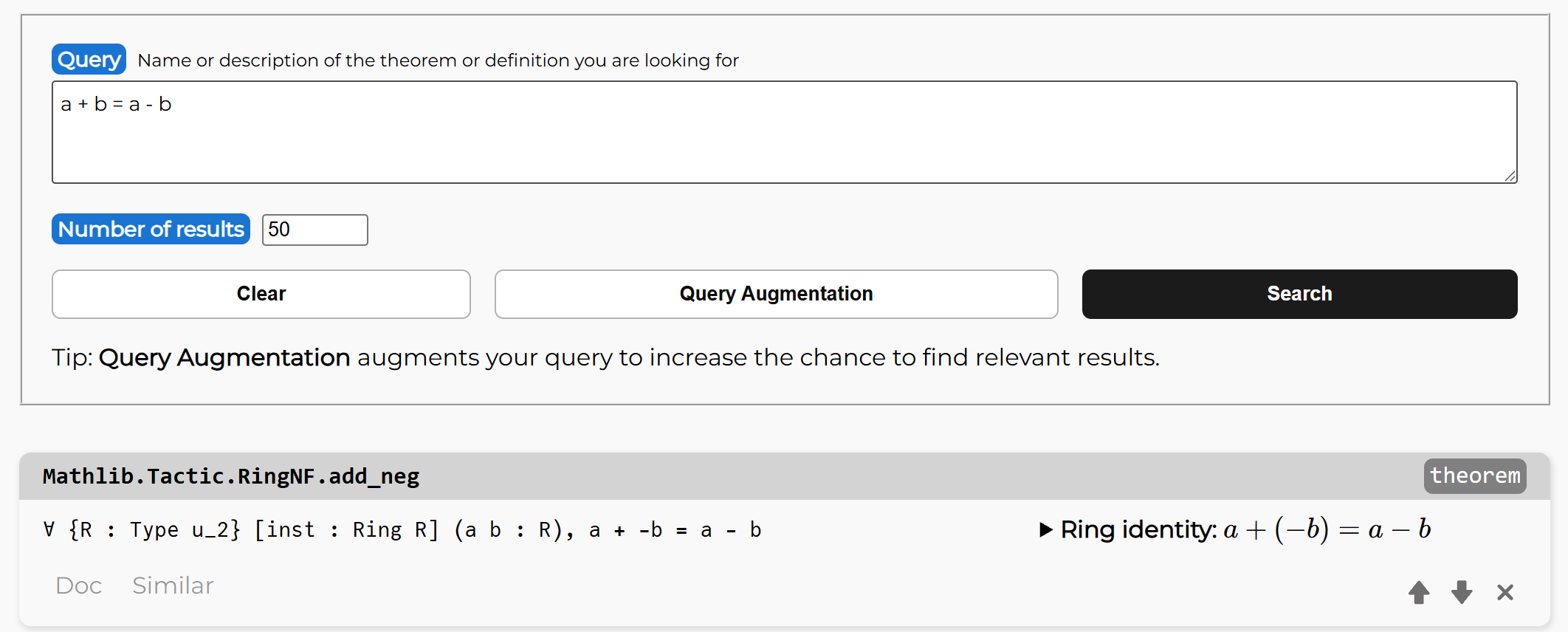
Task: Upvote the add_neg result with up arrow
Action: point(1418,592)
